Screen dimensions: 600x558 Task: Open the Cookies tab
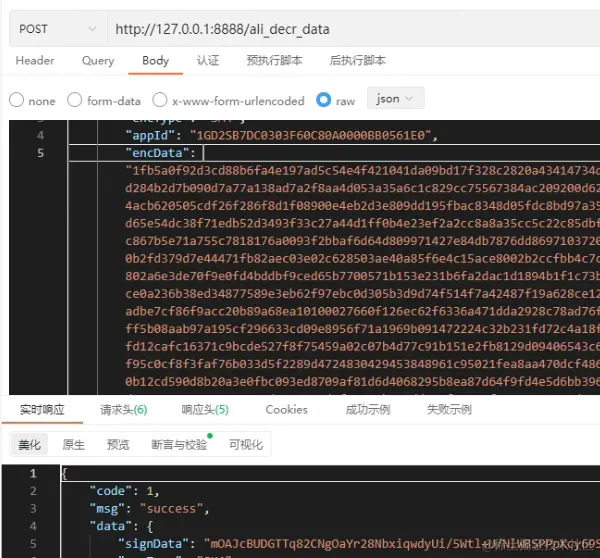pos(286,410)
